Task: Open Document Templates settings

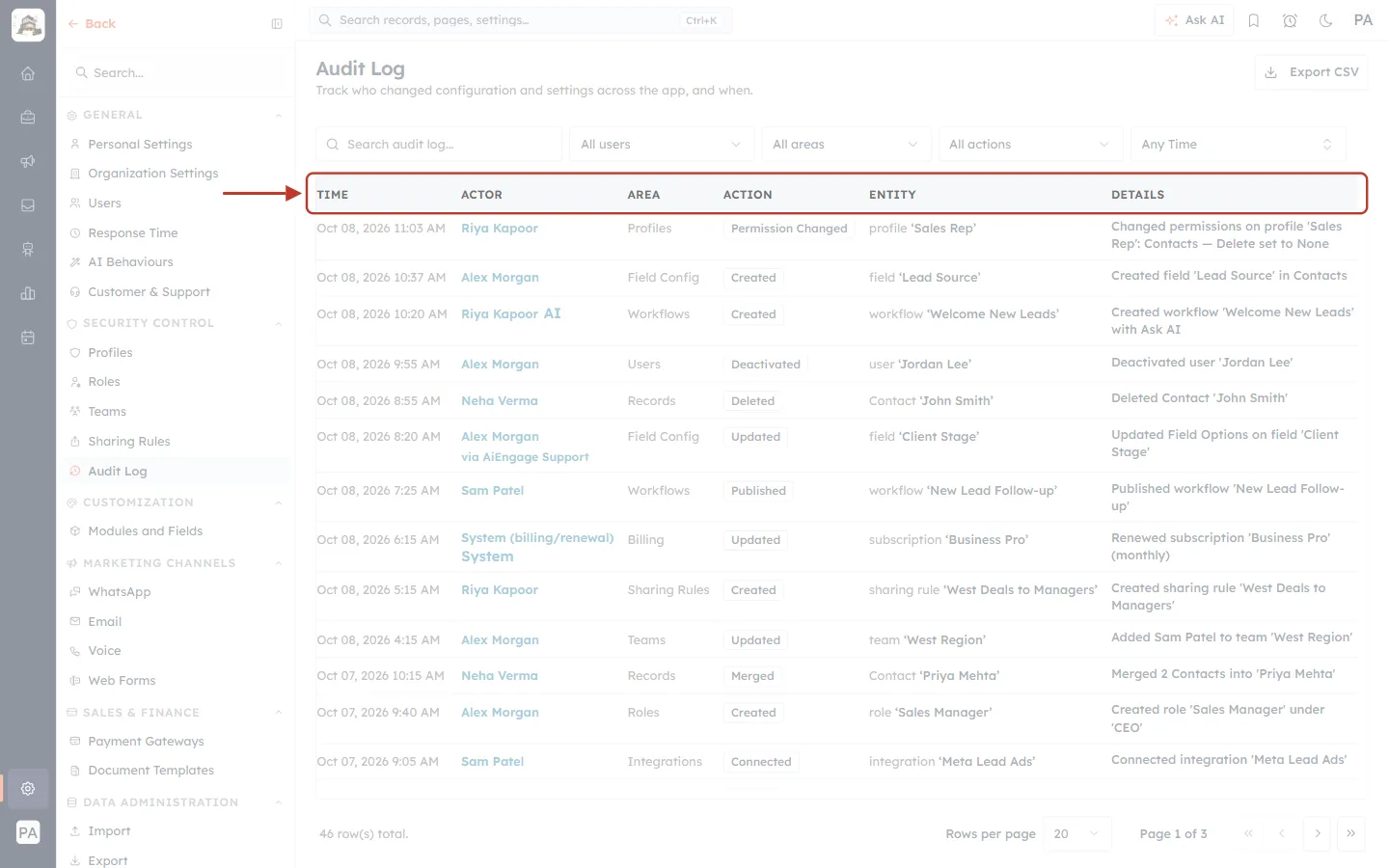Action: (x=150, y=771)
